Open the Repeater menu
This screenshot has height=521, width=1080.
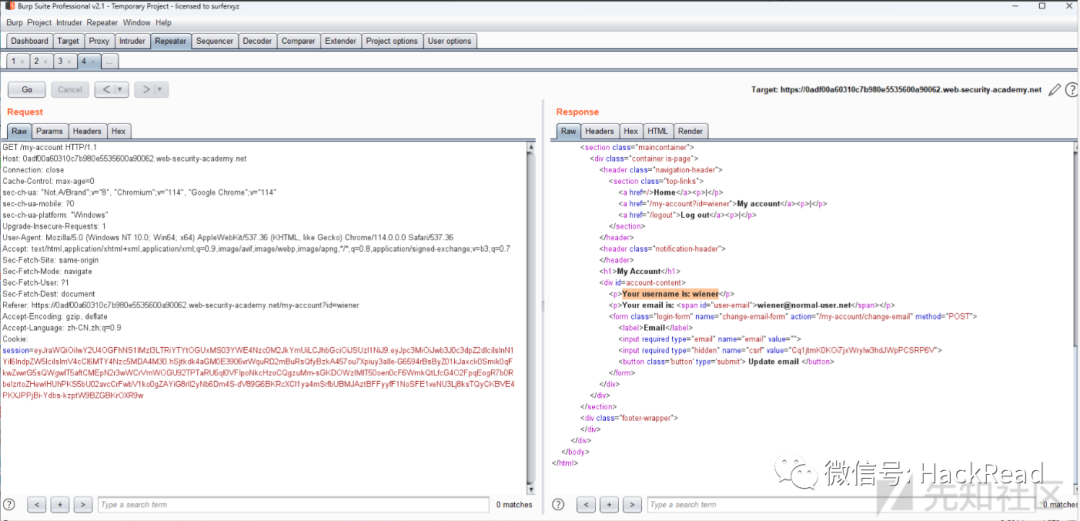tap(103, 23)
